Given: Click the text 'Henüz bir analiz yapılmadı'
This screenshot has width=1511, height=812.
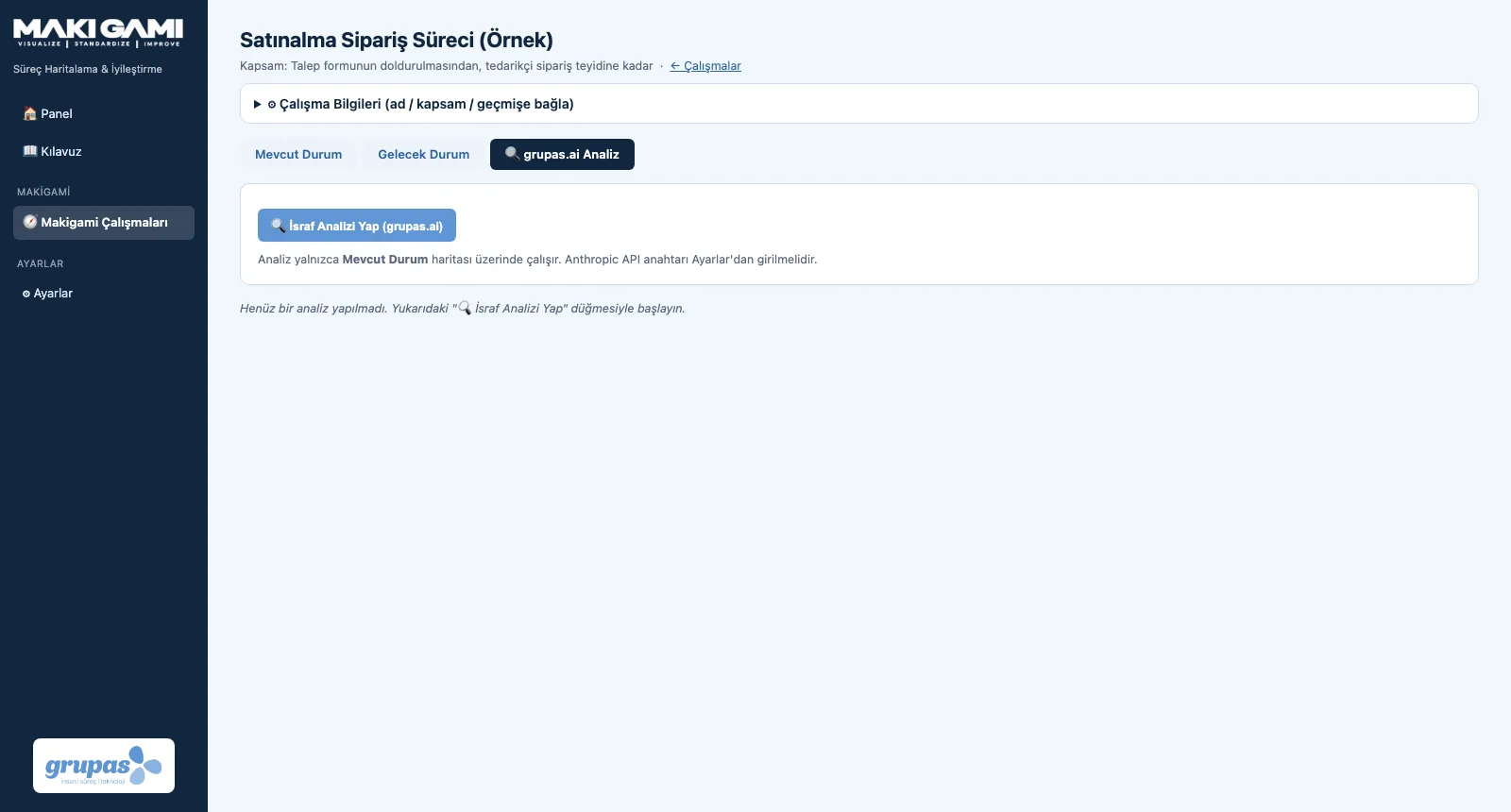Looking at the screenshot, I should [313, 309].
